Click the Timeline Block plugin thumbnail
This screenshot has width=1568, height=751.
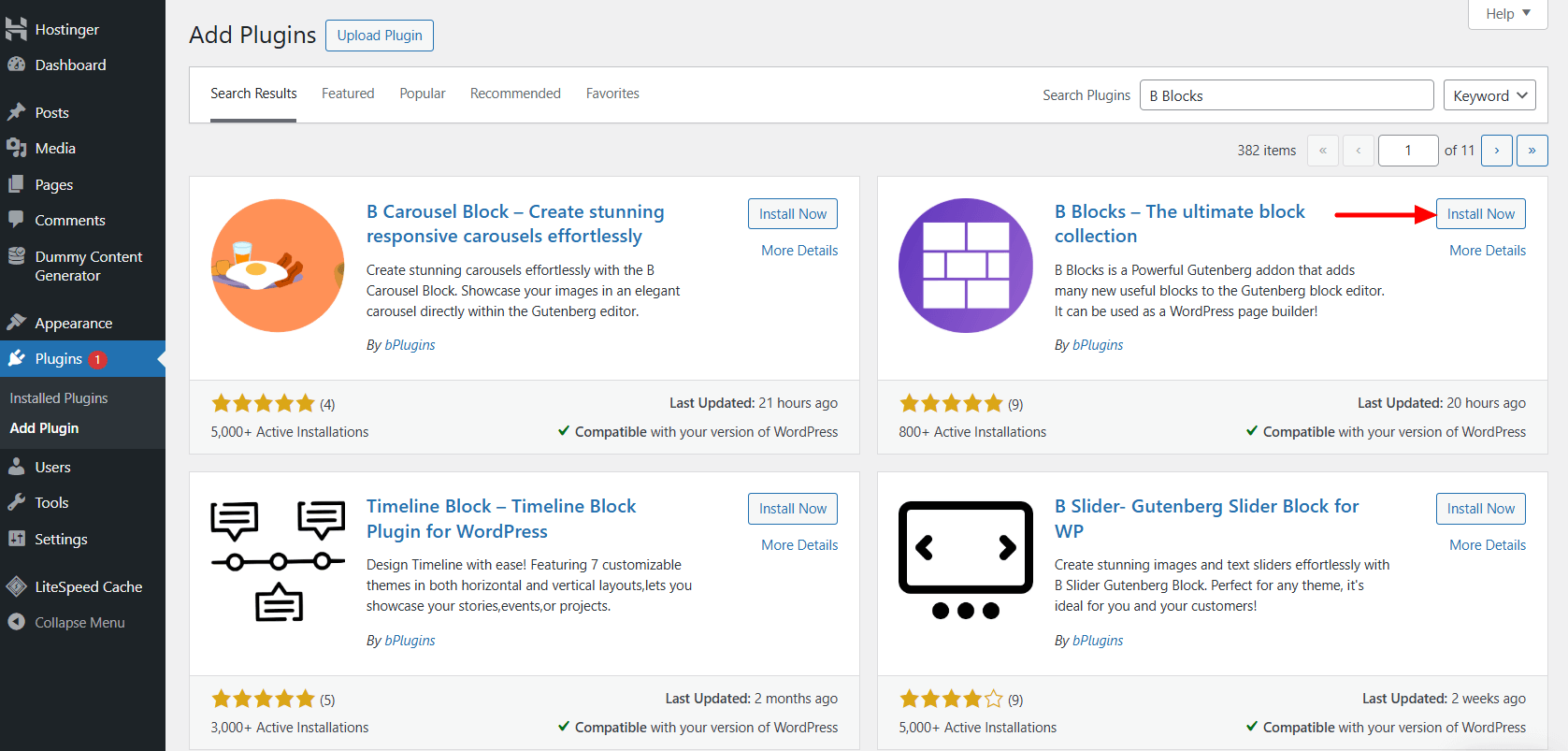click(278, 561)
